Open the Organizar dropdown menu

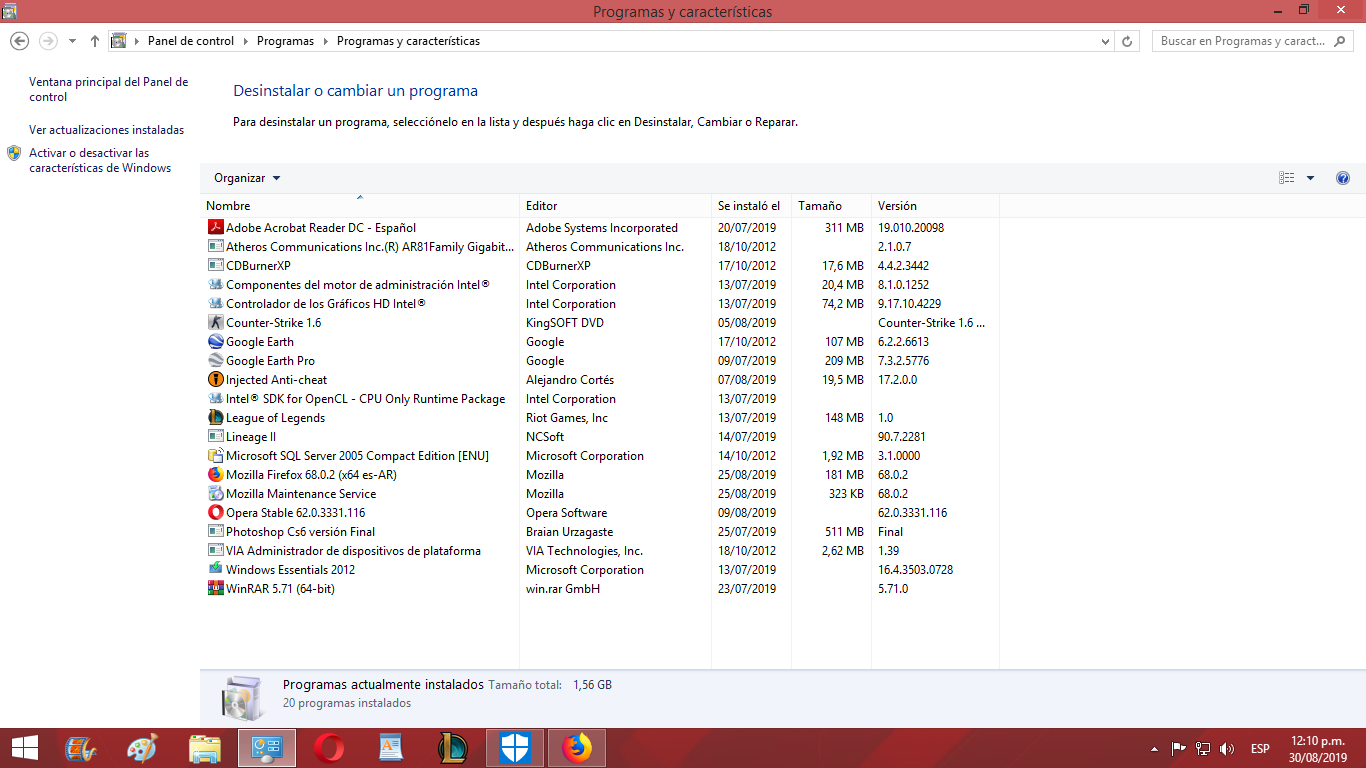click(246, 177)
